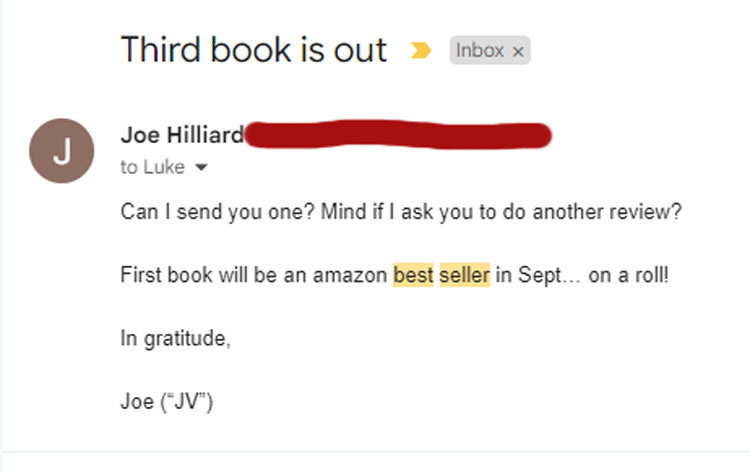Click the sentence "Can I send you one?"
750x472 pixels.
(x=218, y=211)
